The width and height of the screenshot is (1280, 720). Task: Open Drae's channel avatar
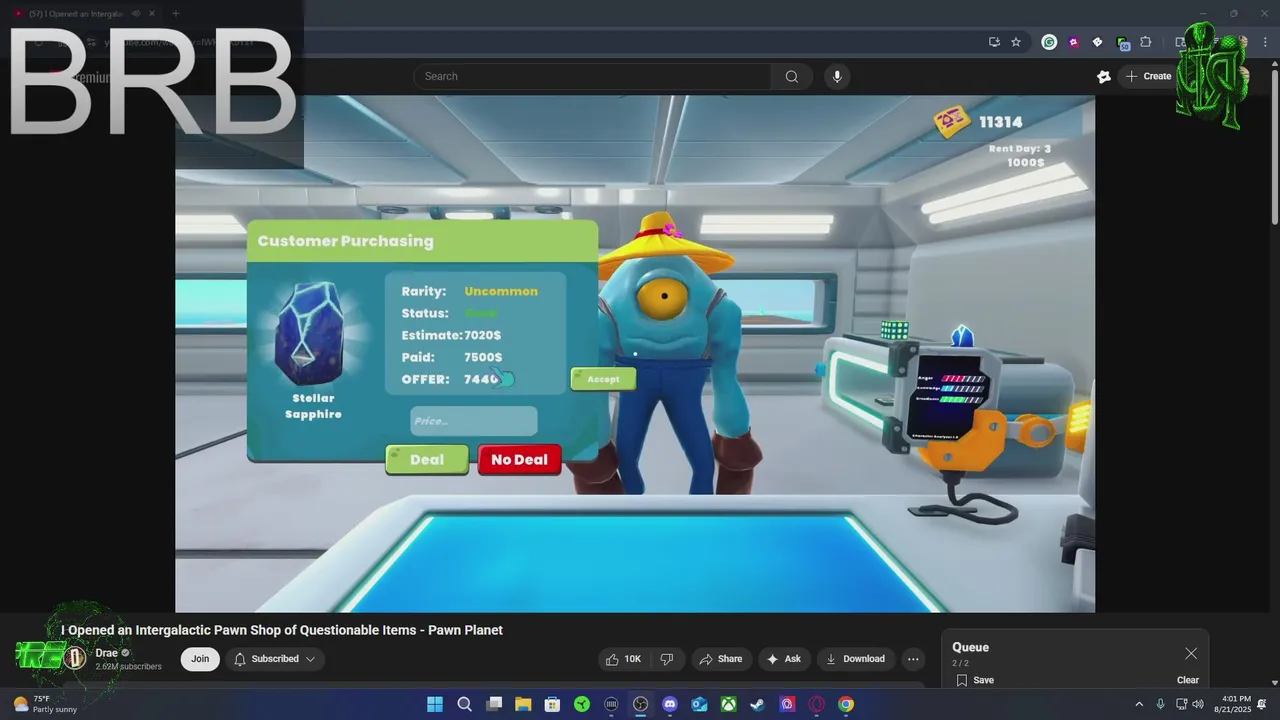click(75, 658)
